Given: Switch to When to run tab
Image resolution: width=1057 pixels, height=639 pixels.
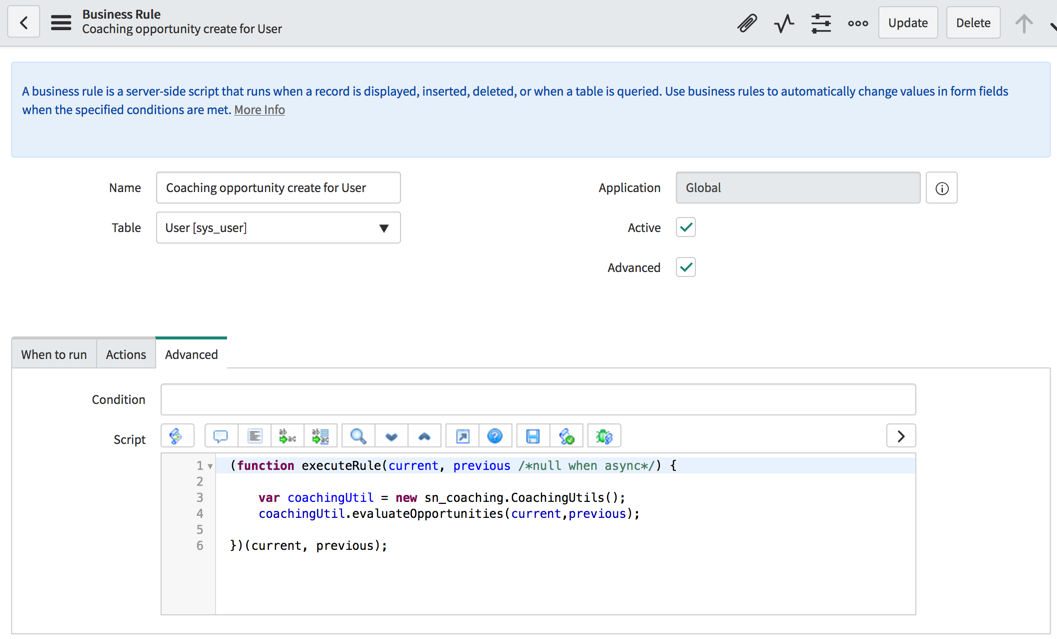Looking at the screenshot, I should (54, 355).
